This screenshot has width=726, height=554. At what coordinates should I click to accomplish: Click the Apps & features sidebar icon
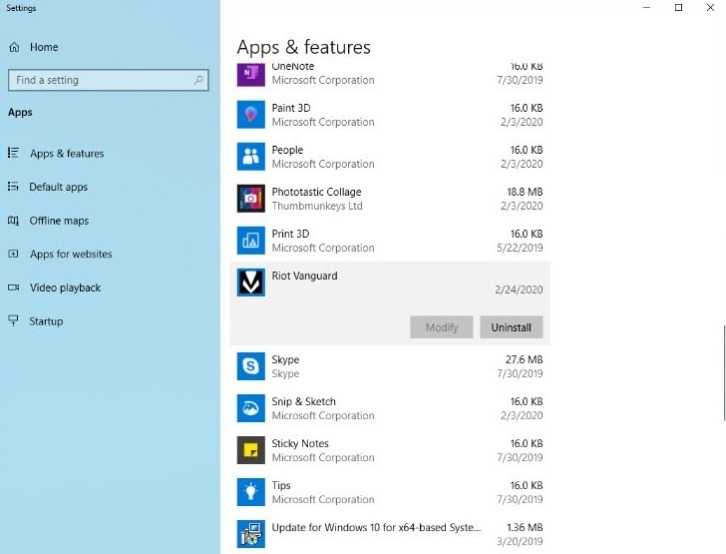[13, 153]
